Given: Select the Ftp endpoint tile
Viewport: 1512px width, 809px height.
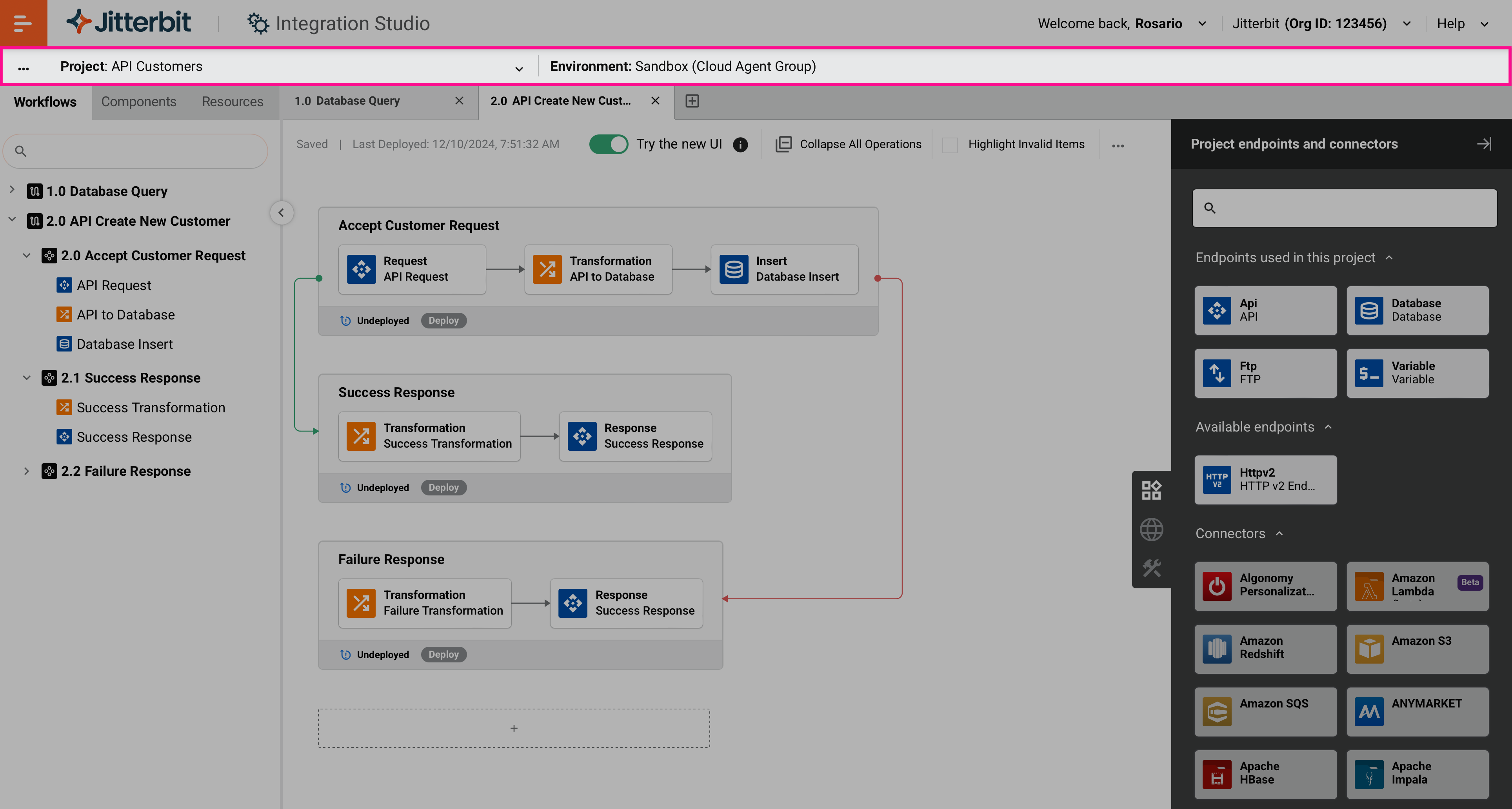Looking at the screenshot, I should click(1265, 373).
